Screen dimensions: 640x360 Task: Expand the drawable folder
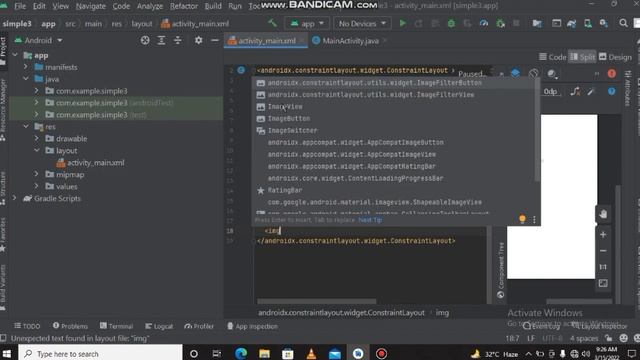[36, 138]
